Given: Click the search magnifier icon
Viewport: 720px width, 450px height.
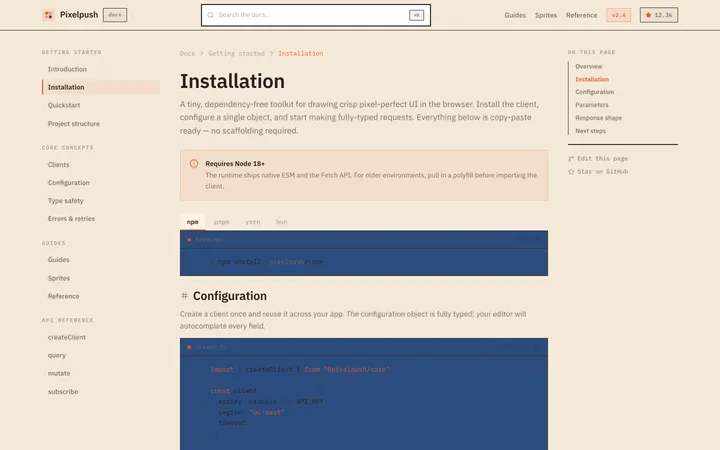Looking at the screenshot, I should [x=210, y=15].
